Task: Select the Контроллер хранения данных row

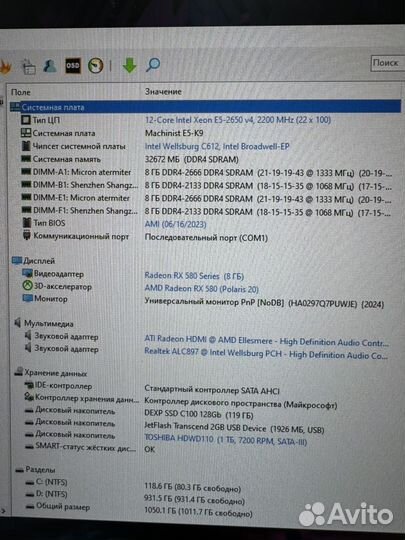Action: click(81, 398)
